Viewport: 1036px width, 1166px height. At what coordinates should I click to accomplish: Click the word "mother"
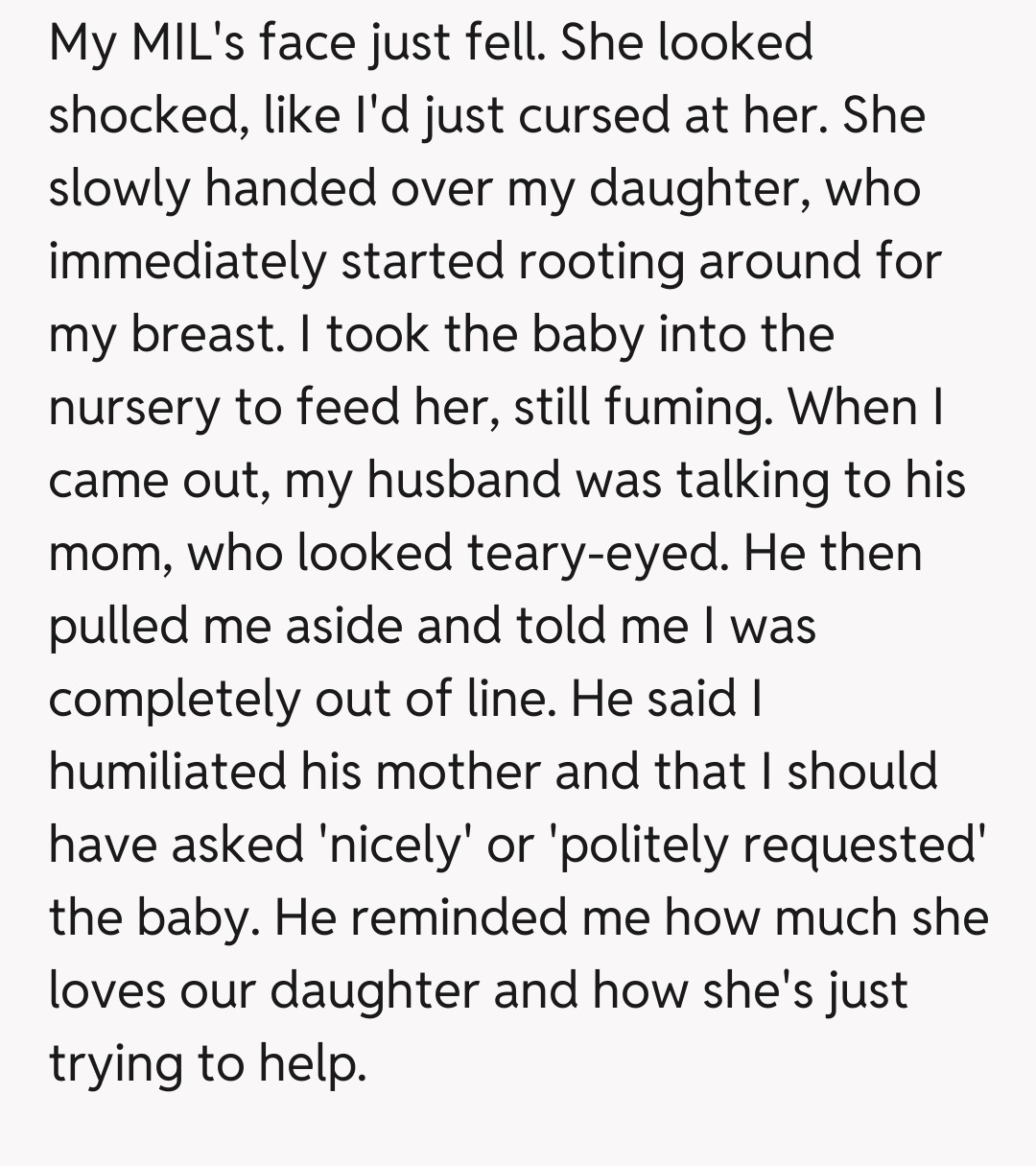click(x=459, y=772)
